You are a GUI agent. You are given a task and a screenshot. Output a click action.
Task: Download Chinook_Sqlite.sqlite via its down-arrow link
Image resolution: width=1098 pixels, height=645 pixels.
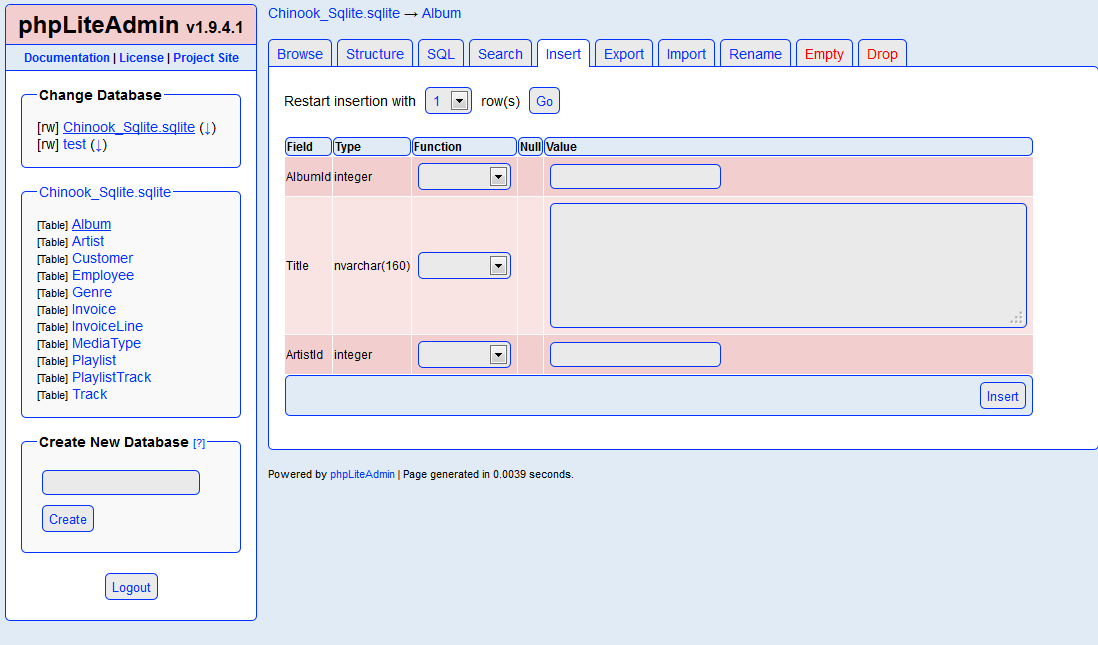coord(207,127)
